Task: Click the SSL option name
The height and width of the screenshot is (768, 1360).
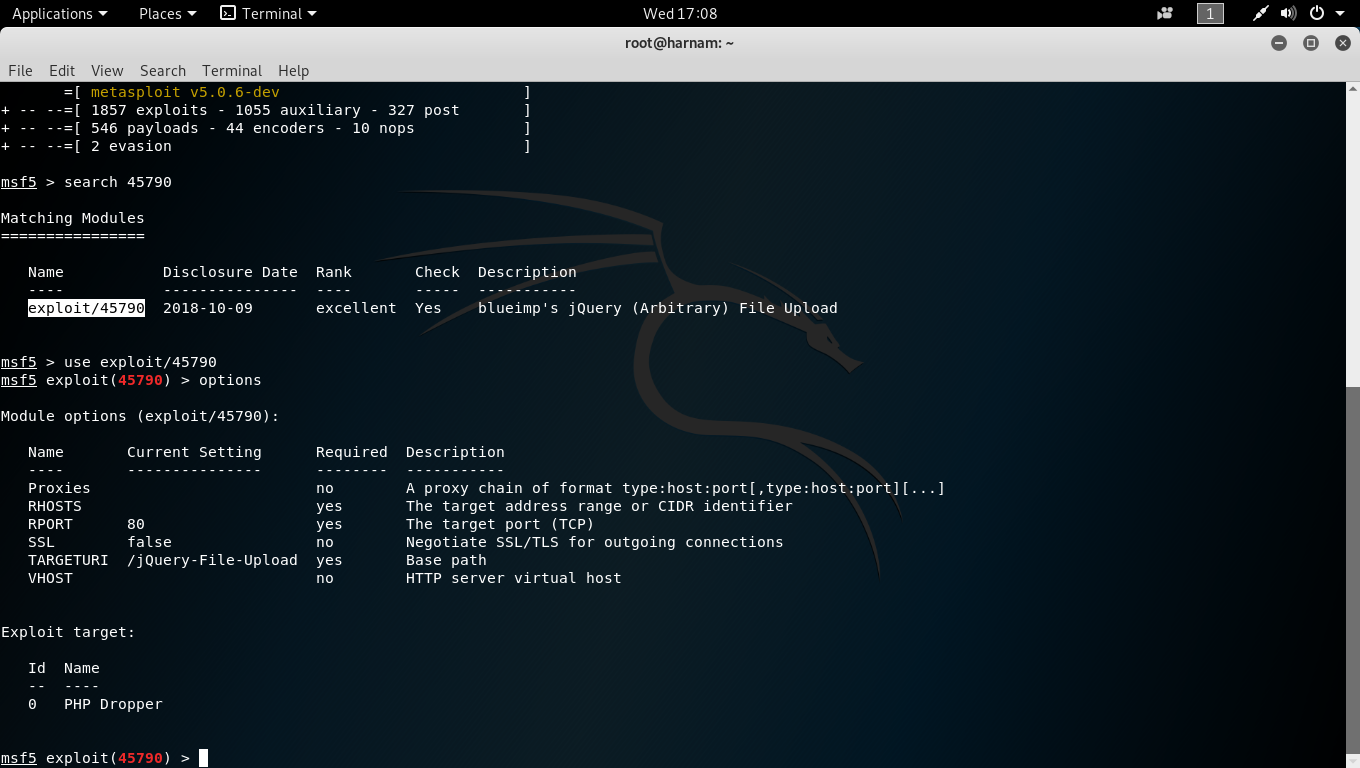Action: point(41,542)
